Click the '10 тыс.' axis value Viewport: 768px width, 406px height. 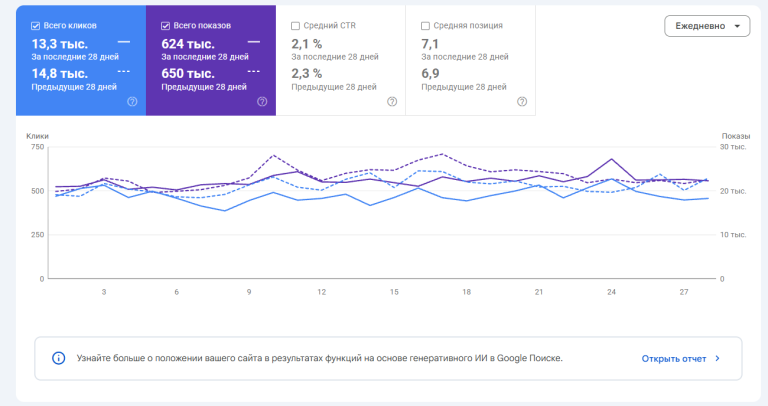point(733,235)
